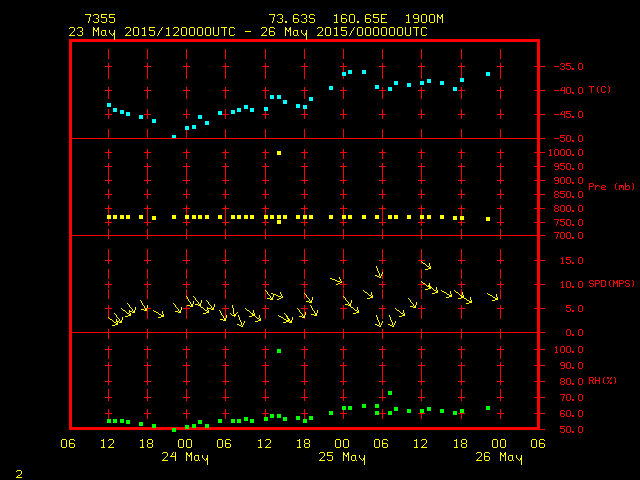
Task: Click the 24 May date label
Action: tap(185, 457)
